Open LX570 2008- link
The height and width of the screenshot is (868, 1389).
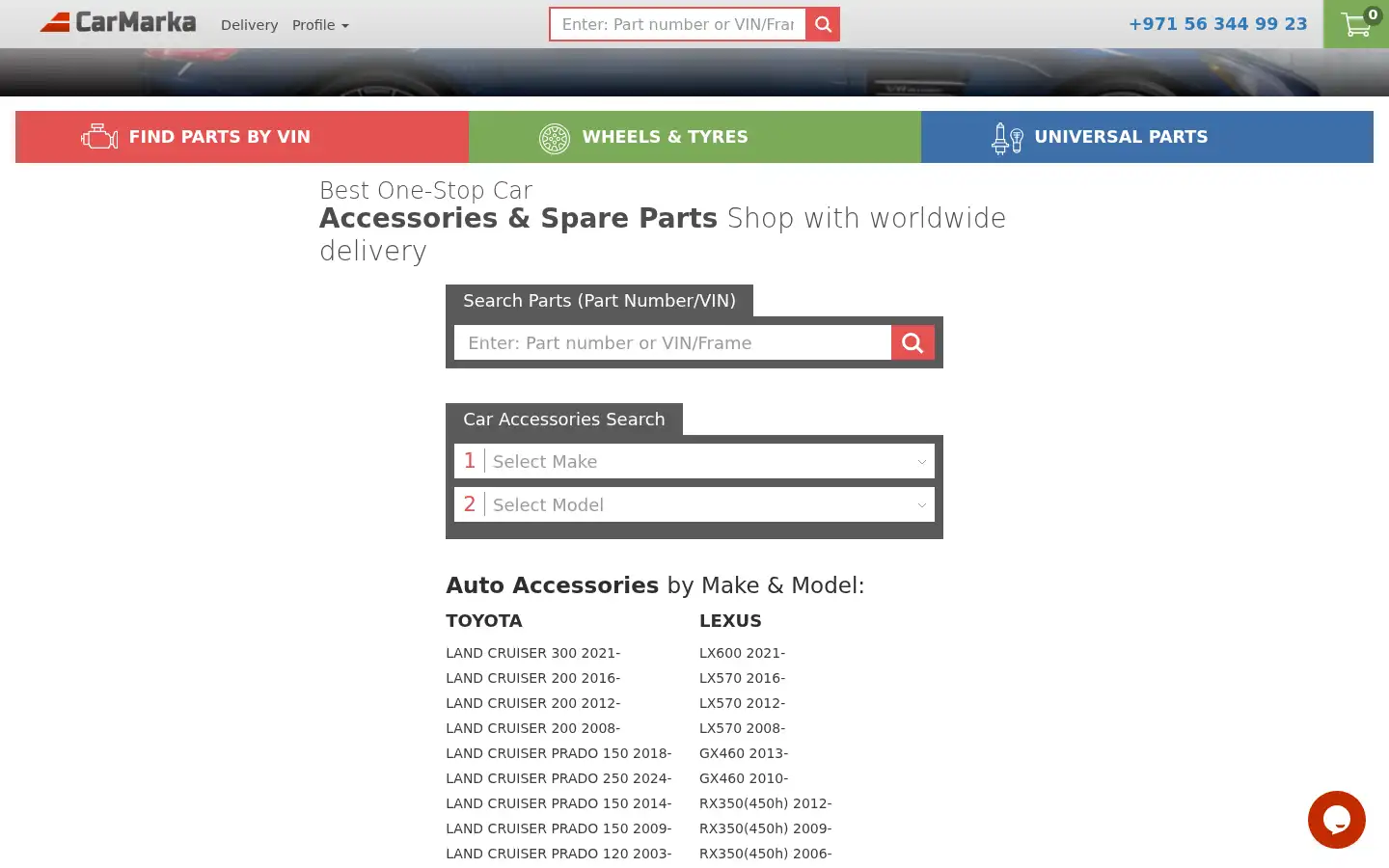743,728
